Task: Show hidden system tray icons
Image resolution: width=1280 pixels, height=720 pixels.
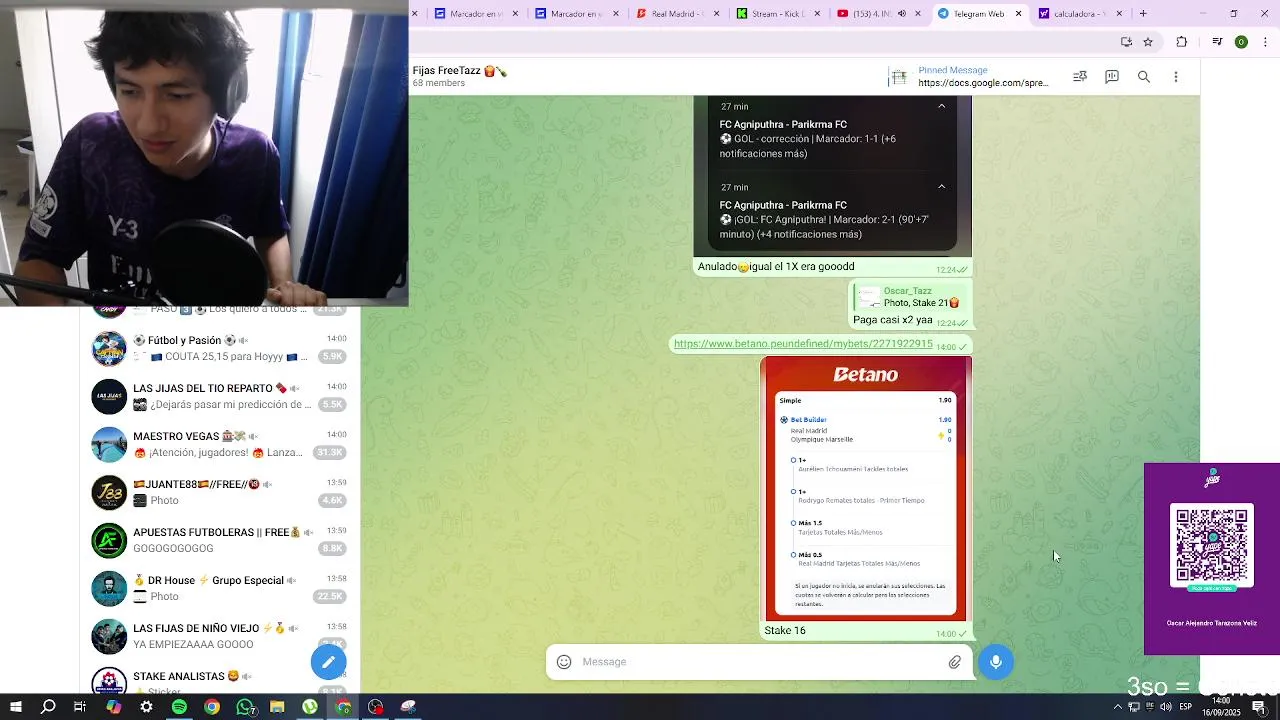Action: [1117, 707]
